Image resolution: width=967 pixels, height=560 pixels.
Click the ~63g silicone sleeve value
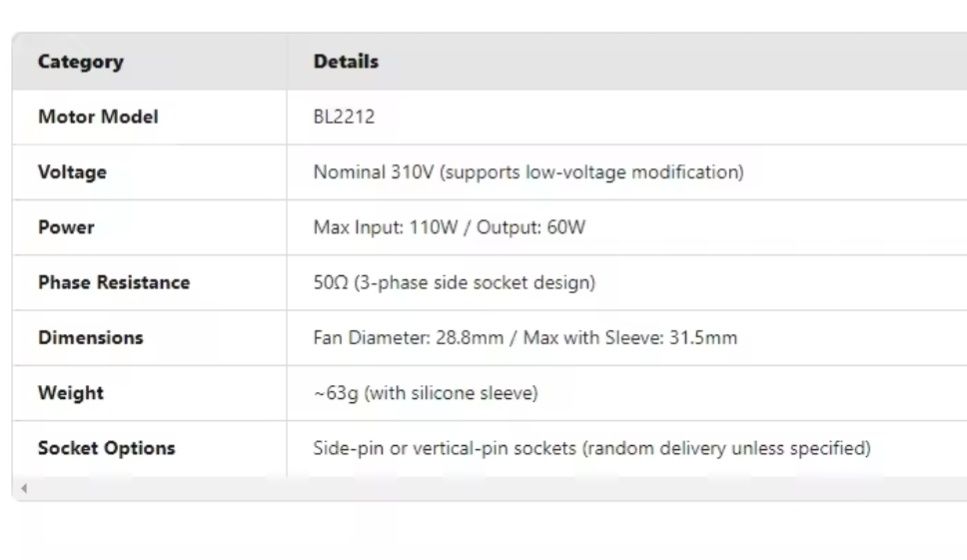pos(425,393)
